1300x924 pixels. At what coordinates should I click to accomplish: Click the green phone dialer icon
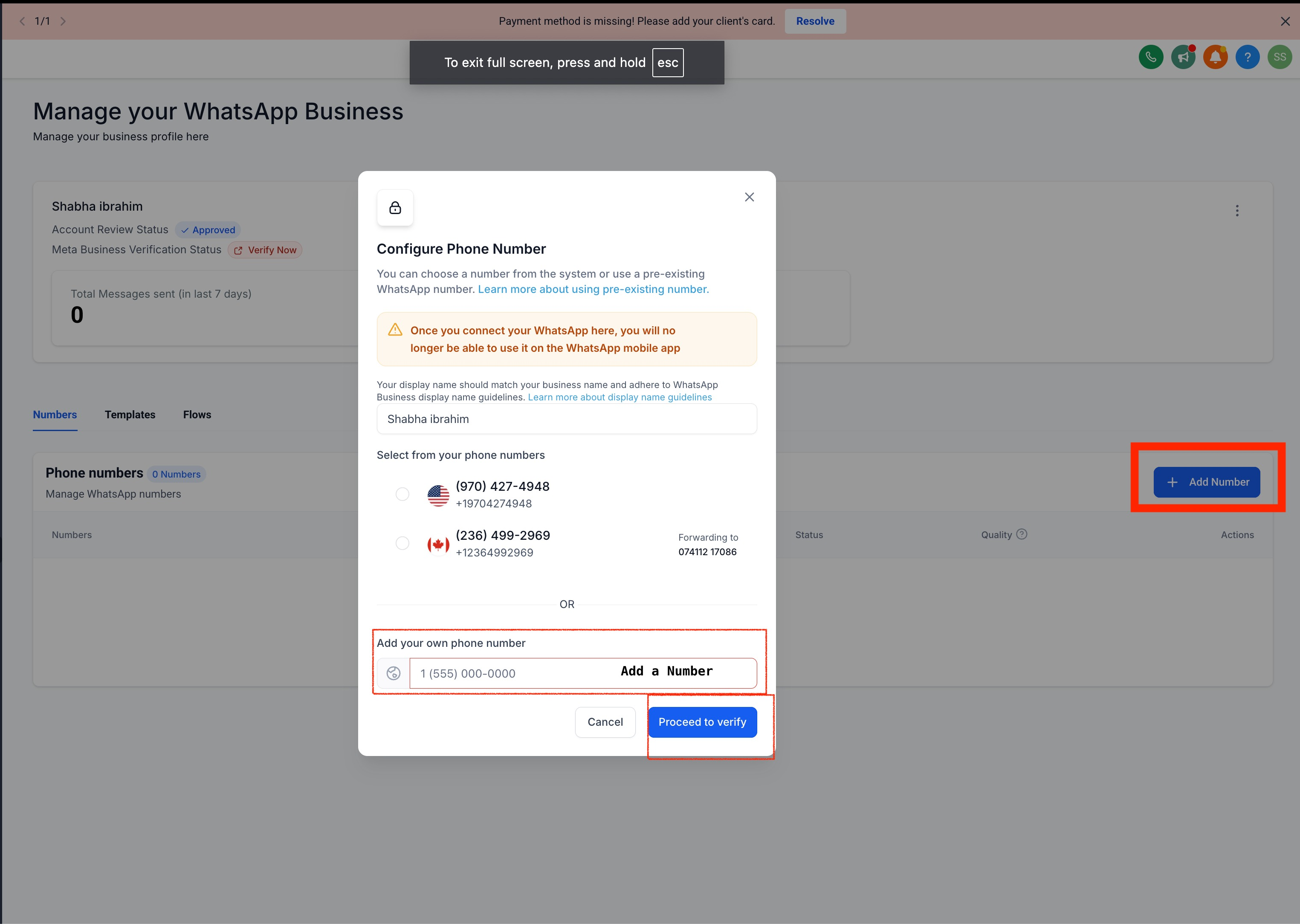[x=1150, y=57]
